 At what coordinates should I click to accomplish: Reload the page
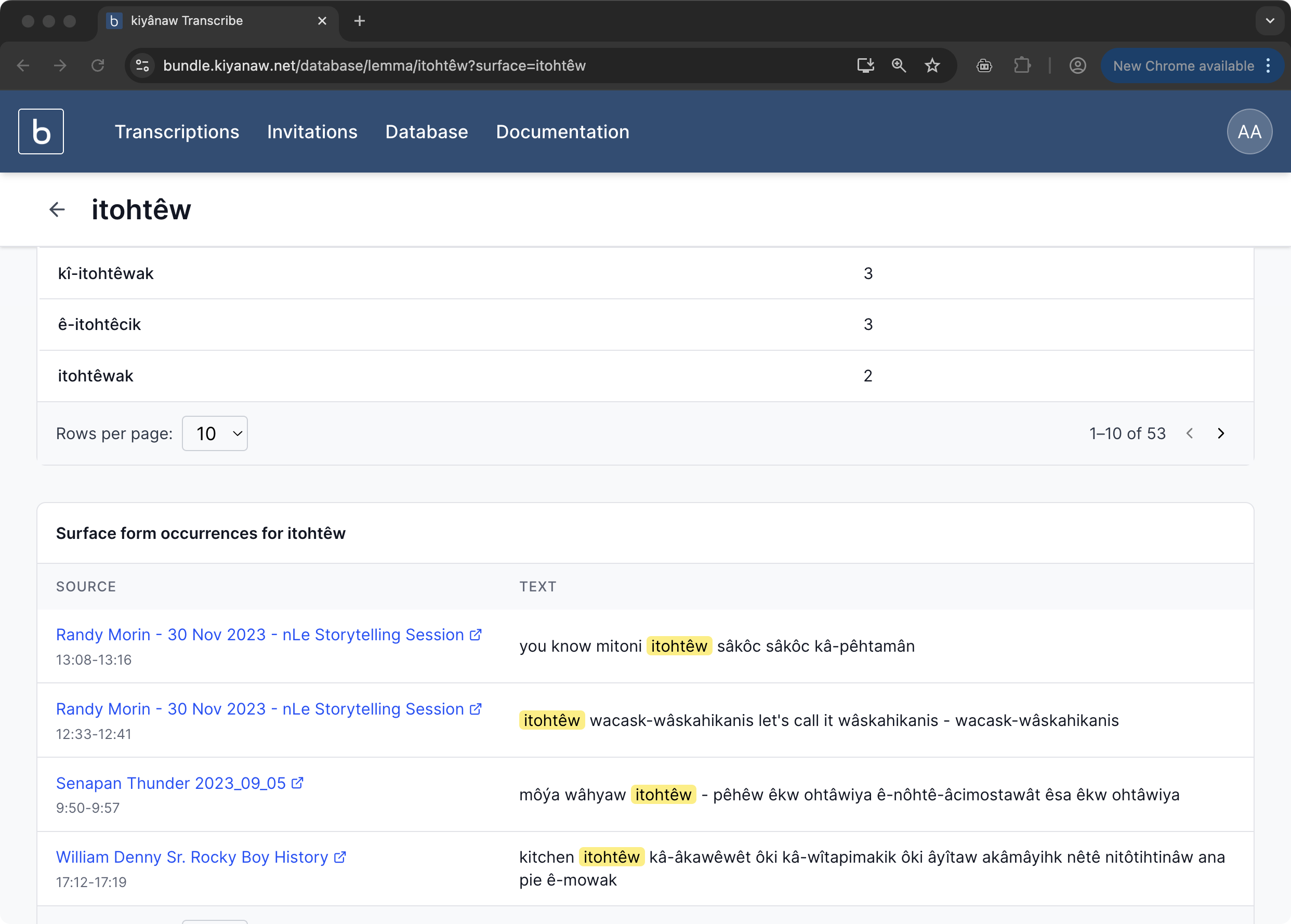click(x=98, y=66)
